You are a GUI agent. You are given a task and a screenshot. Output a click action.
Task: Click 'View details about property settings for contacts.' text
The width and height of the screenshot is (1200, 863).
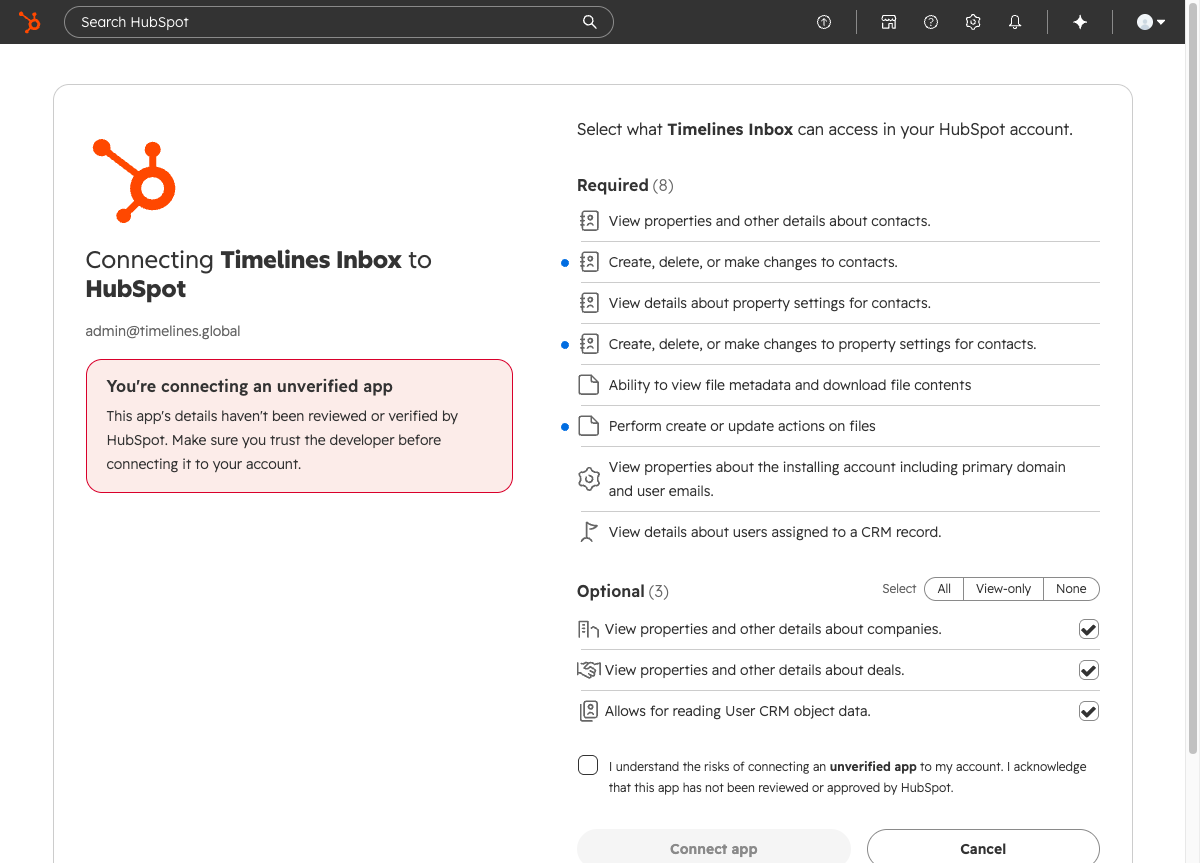pyautogui.click(x=770, y=303)
